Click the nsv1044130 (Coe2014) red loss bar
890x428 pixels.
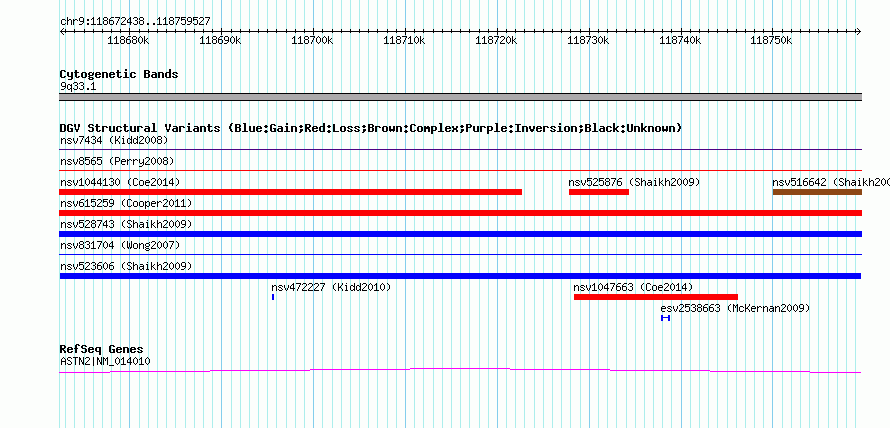[290, 192]
